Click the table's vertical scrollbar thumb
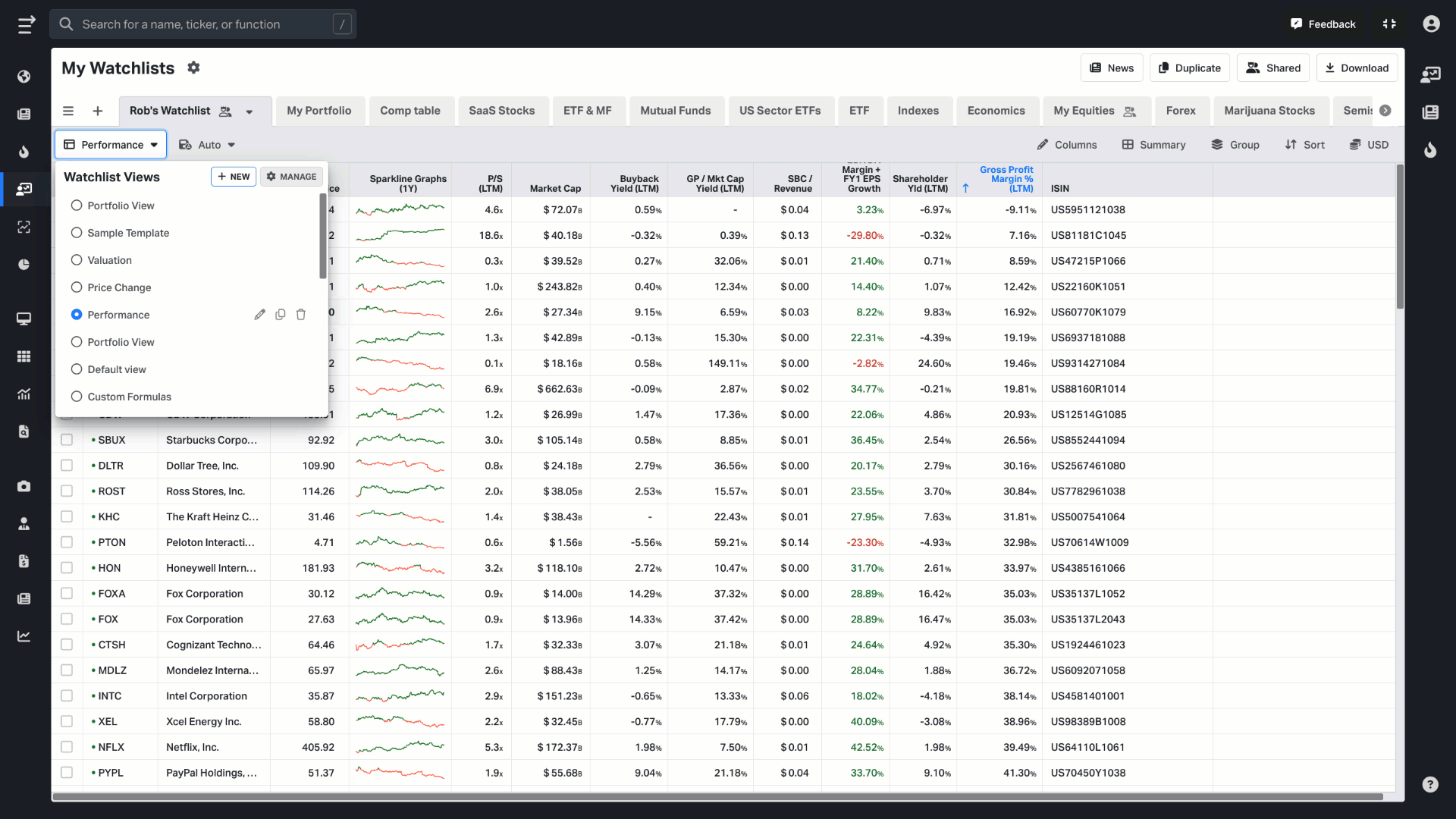 pyautogui.click(x=1400, y=237)
